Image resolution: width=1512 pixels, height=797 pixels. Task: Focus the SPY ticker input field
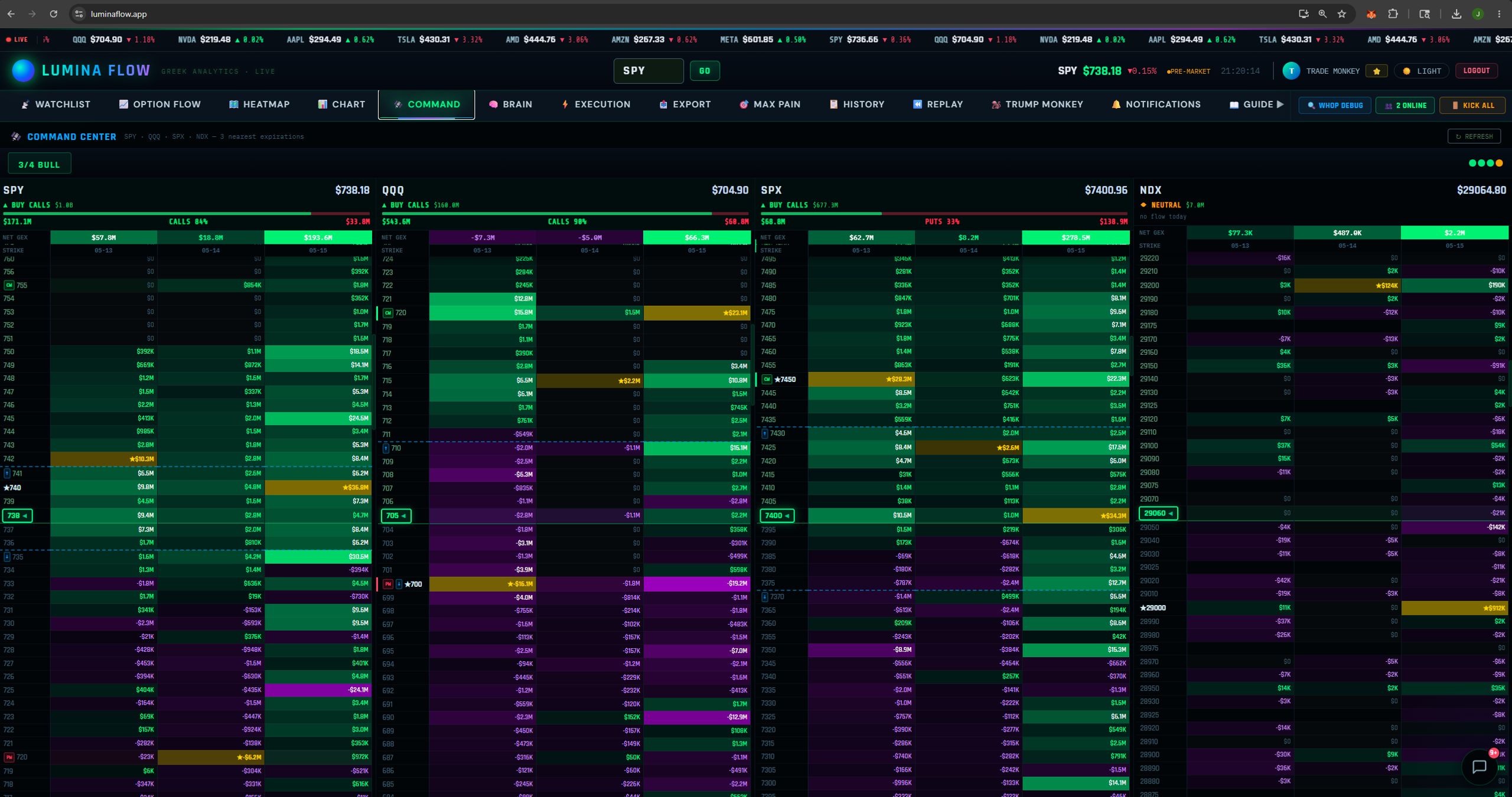click(x=649, y=71)
